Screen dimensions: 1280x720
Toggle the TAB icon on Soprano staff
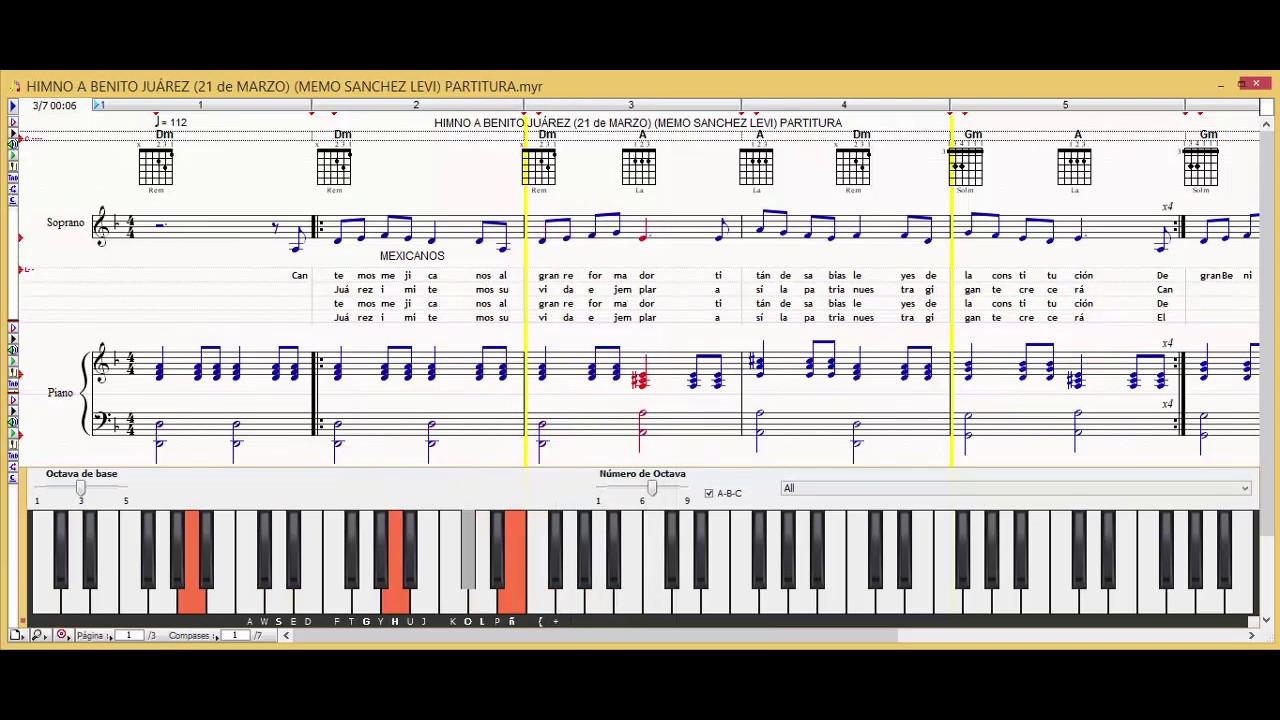[13, 177]
